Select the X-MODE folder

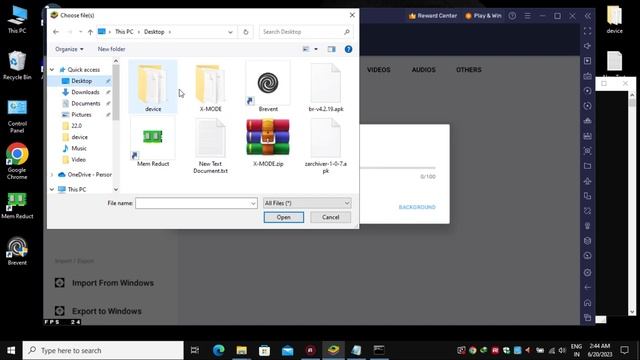point(211,87)
